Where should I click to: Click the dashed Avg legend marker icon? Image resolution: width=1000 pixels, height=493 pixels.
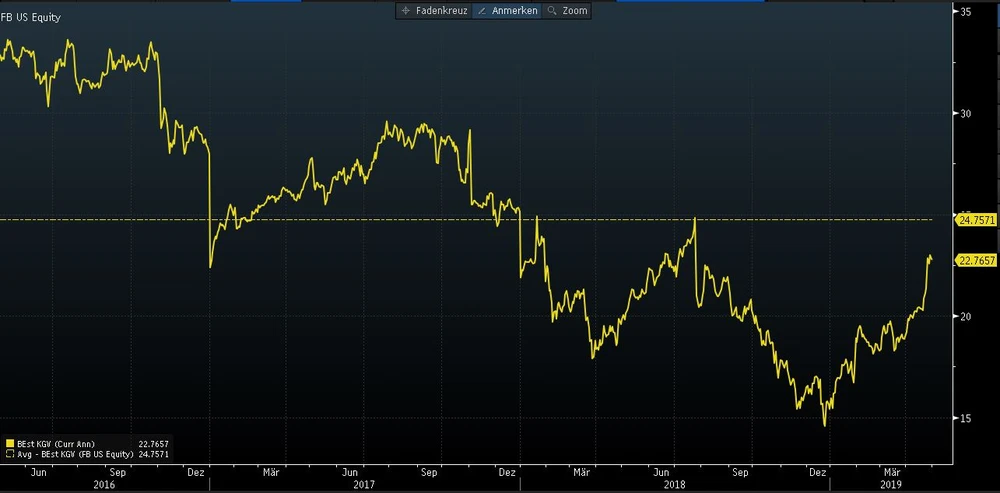point(9,452)
